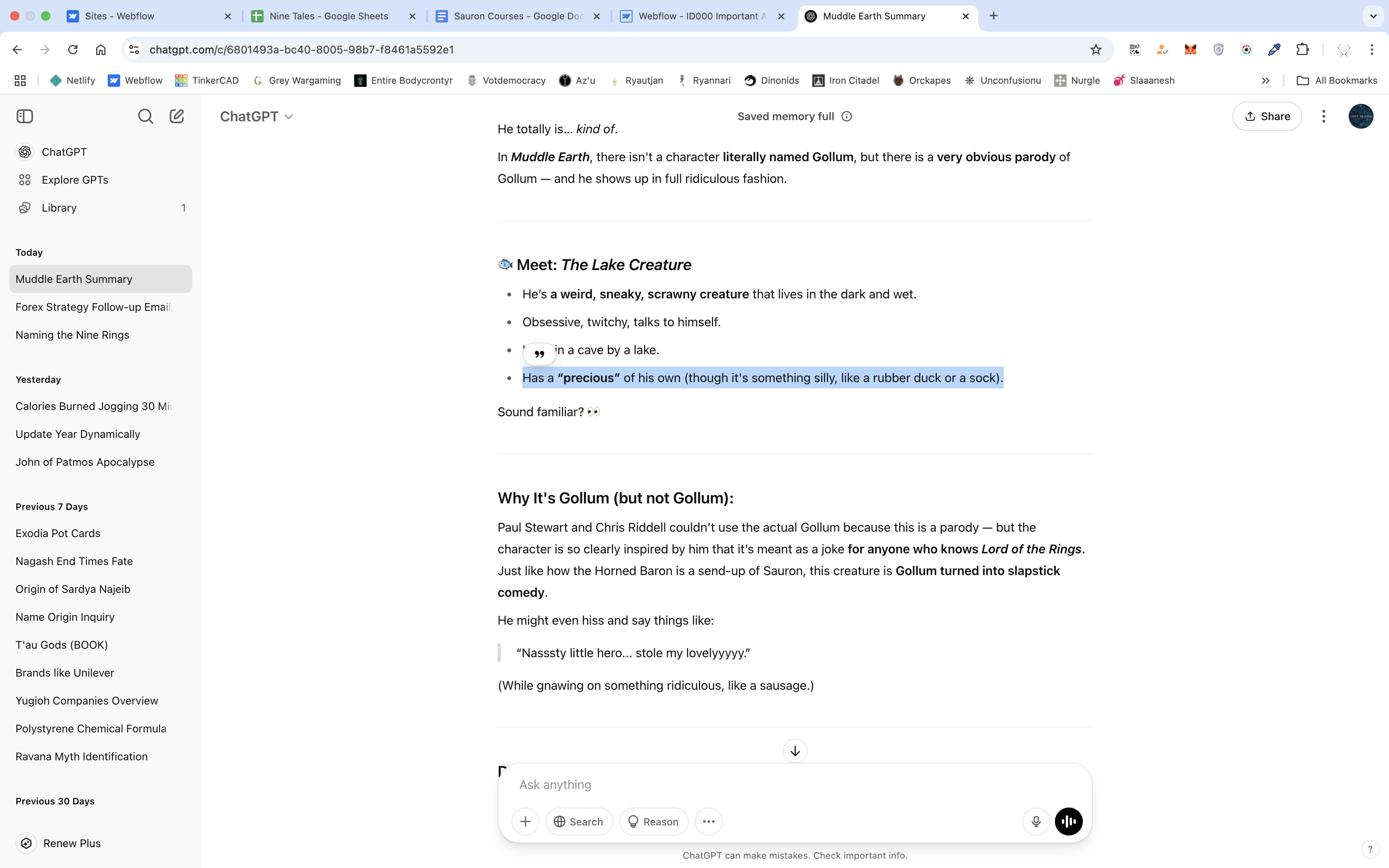Open the Naming the Nine Rings chat
The width and height of the screenshot is (1389, 868).
point(72,335)
